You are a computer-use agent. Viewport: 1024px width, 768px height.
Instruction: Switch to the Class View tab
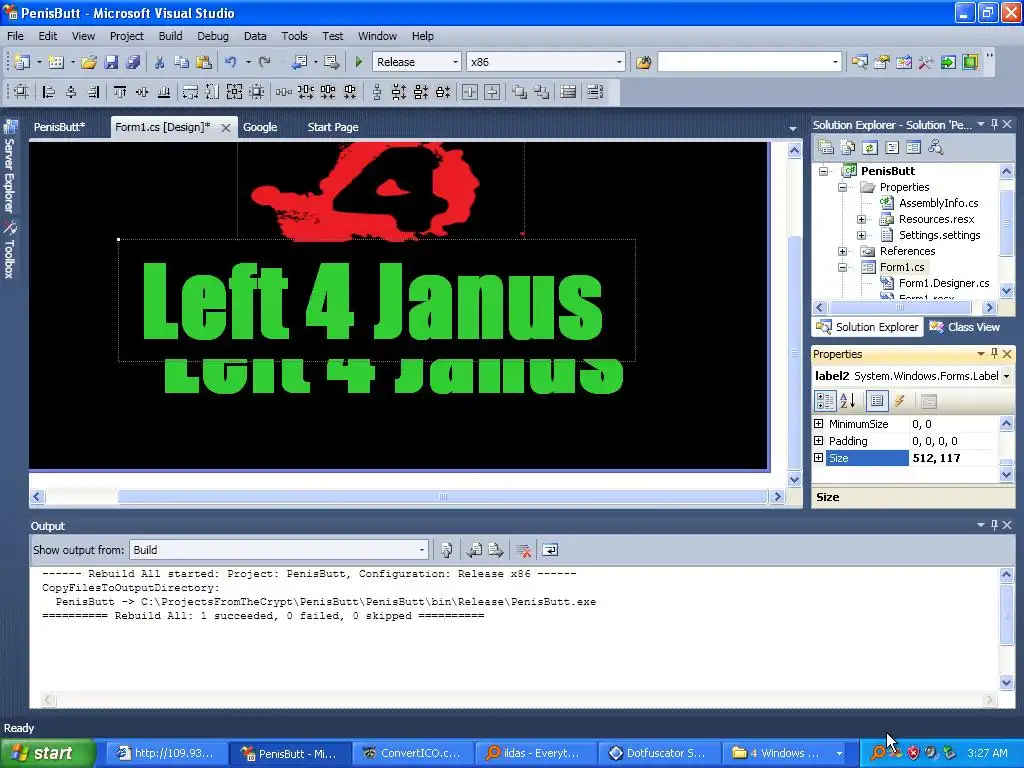coord(966,327)
